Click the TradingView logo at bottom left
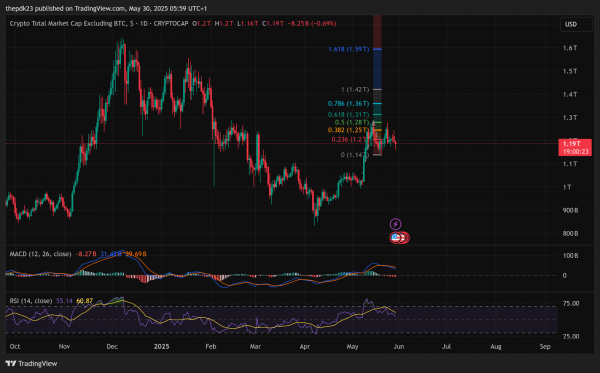Screen dimensions: 600x373 (x=31, y=363)
